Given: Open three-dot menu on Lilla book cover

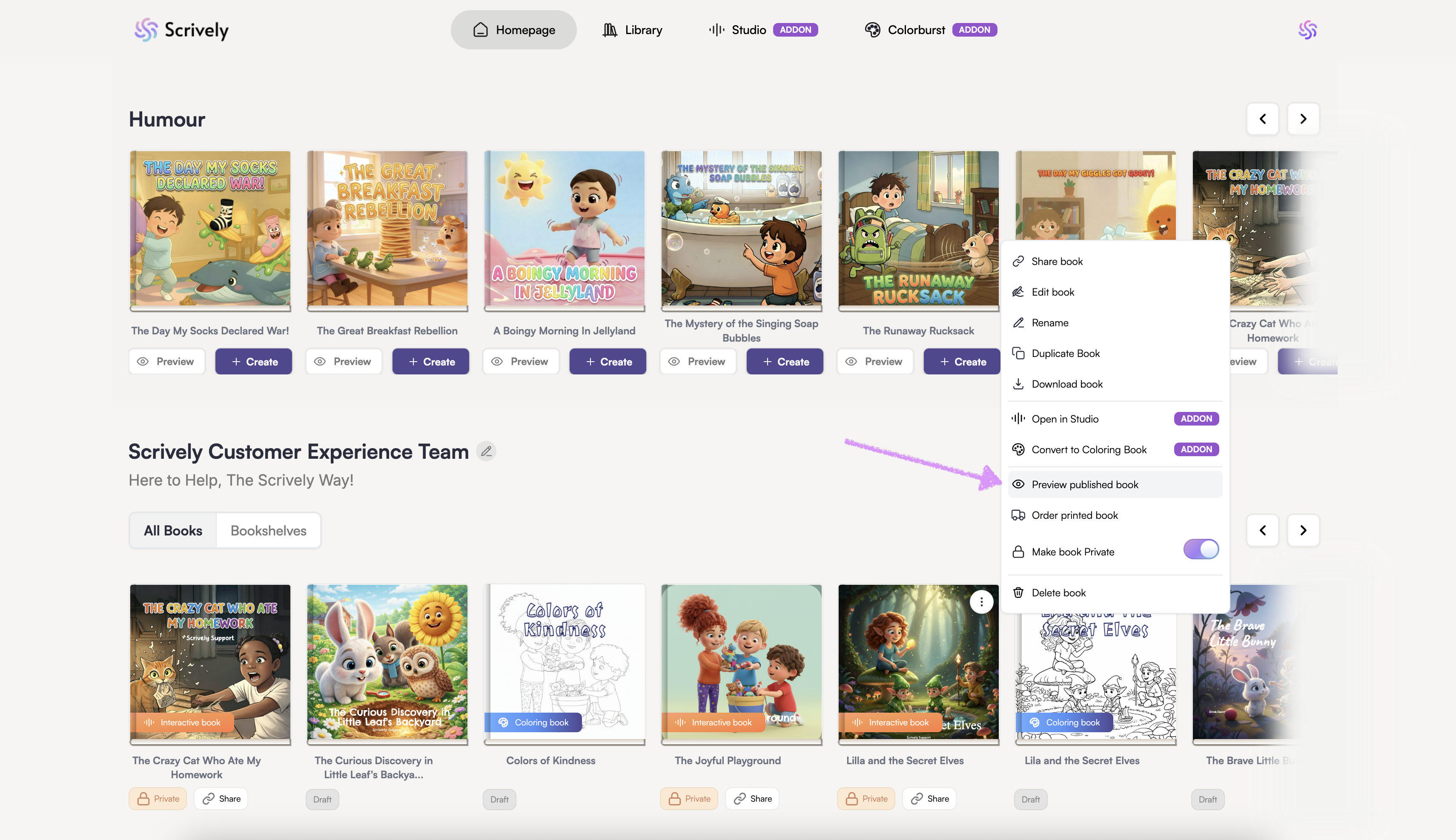Looking at the screenshot, I should click(981, 602).
